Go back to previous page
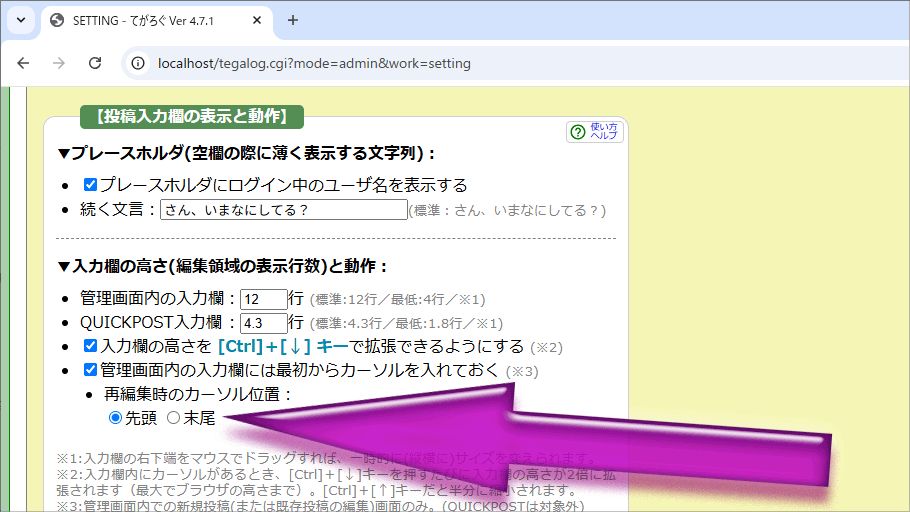Viewport: 910px width, 512px height. [23, 63]
